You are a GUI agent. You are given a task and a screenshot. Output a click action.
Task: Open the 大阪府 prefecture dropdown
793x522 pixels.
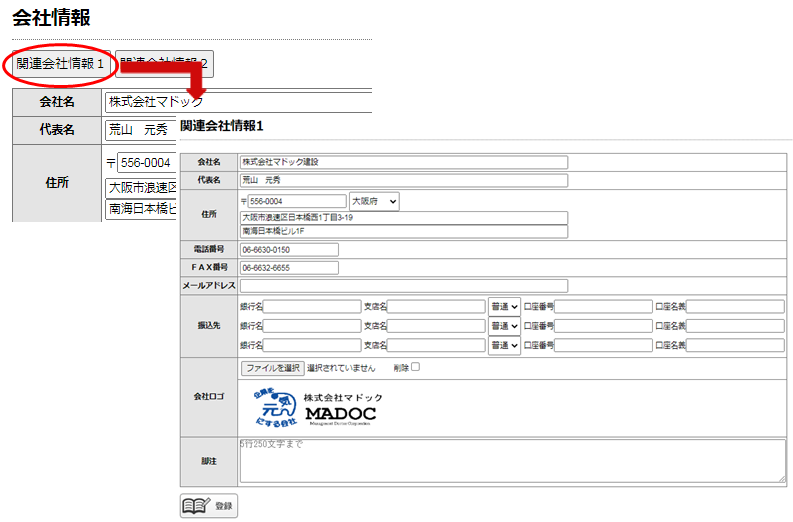tap(373, 202)
